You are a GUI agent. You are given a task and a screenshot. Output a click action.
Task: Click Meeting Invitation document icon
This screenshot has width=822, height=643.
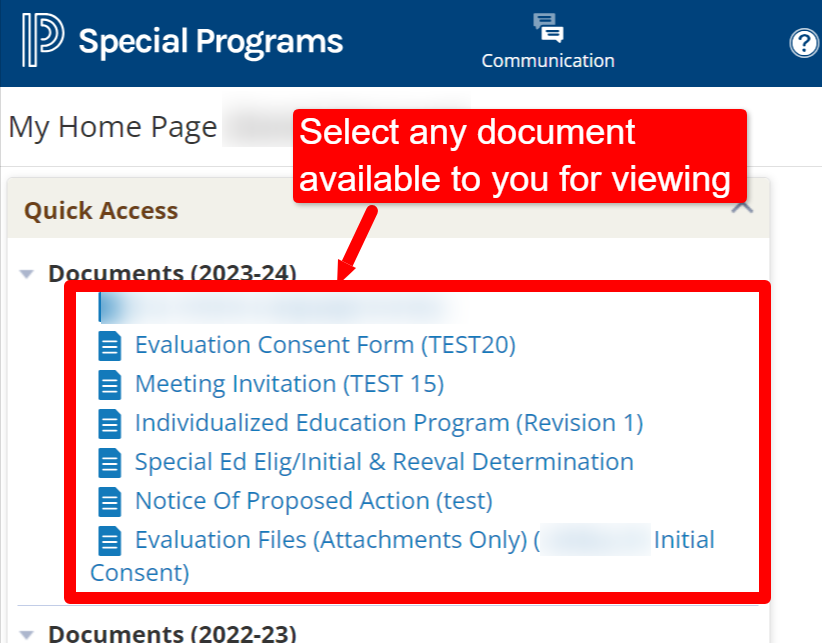109,385
